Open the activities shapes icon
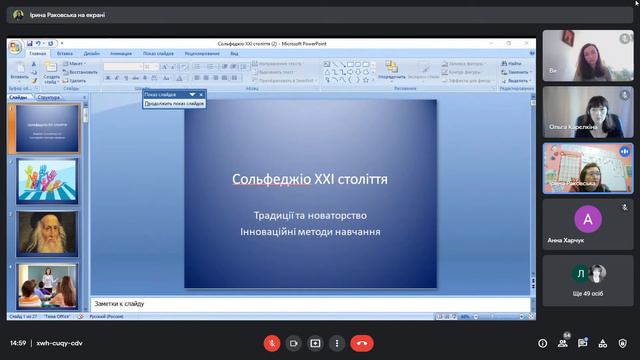The height and width of the screenshot is (360, 640). (x=602, y=344)
